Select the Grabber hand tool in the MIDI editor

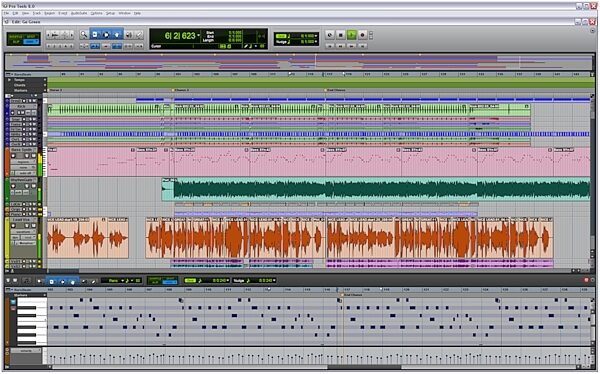point(72,281)
